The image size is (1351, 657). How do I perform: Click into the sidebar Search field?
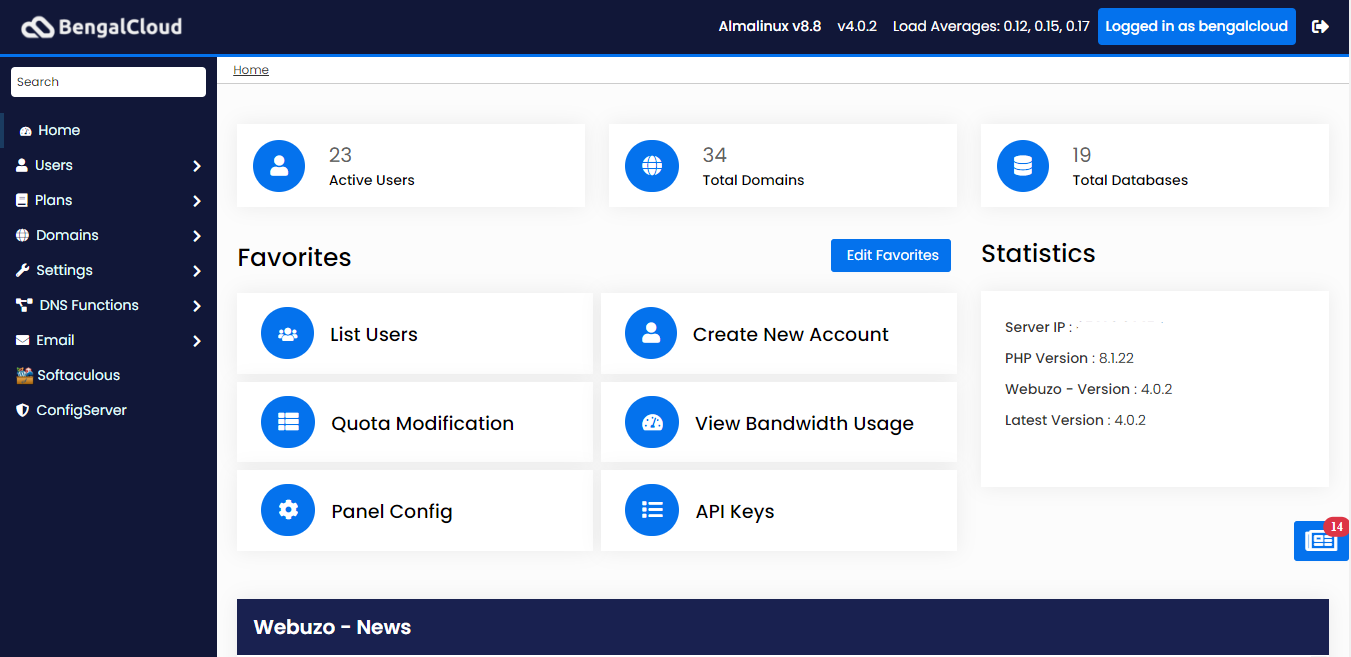108,82
